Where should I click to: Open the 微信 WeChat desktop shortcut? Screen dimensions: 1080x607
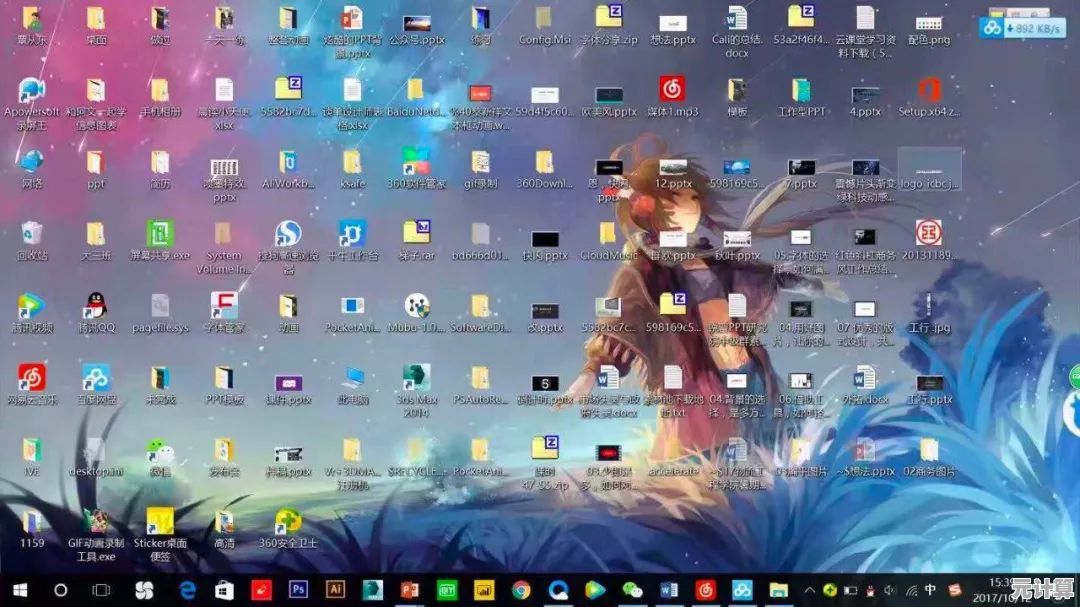159,451
